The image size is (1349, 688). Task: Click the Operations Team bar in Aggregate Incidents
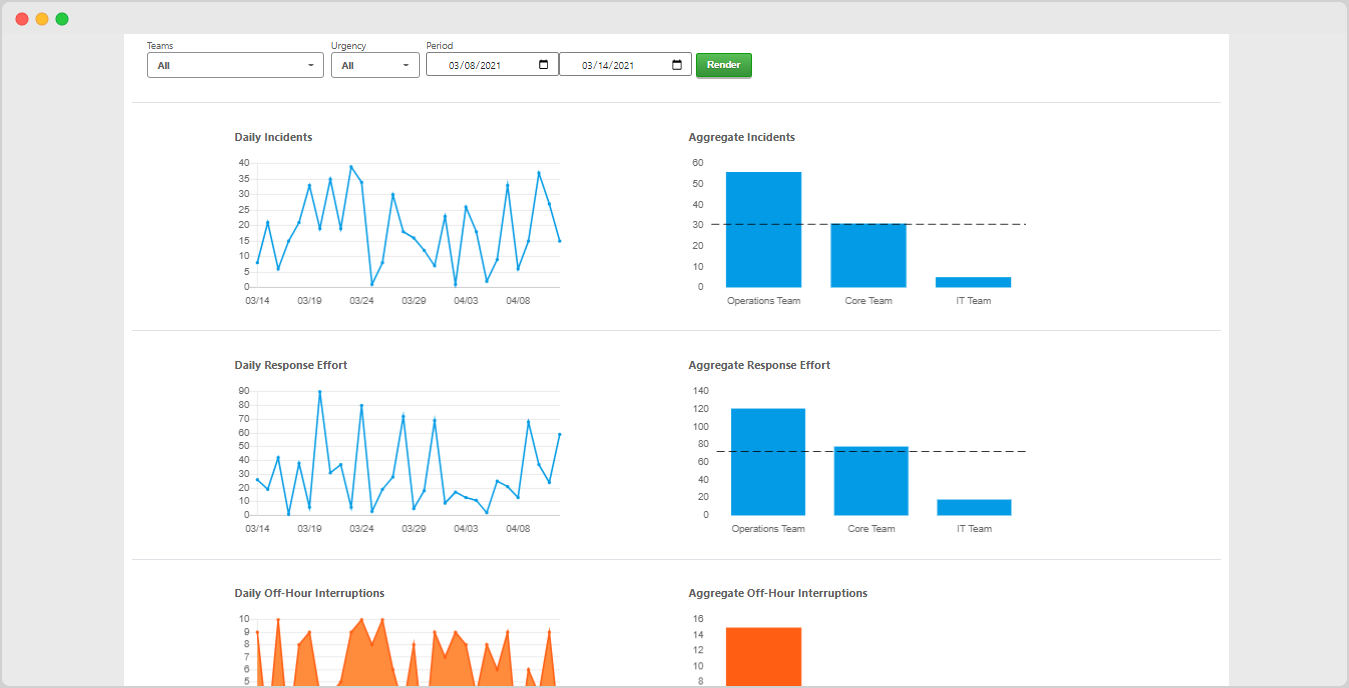pyautogui.click(x=764, y=230)
